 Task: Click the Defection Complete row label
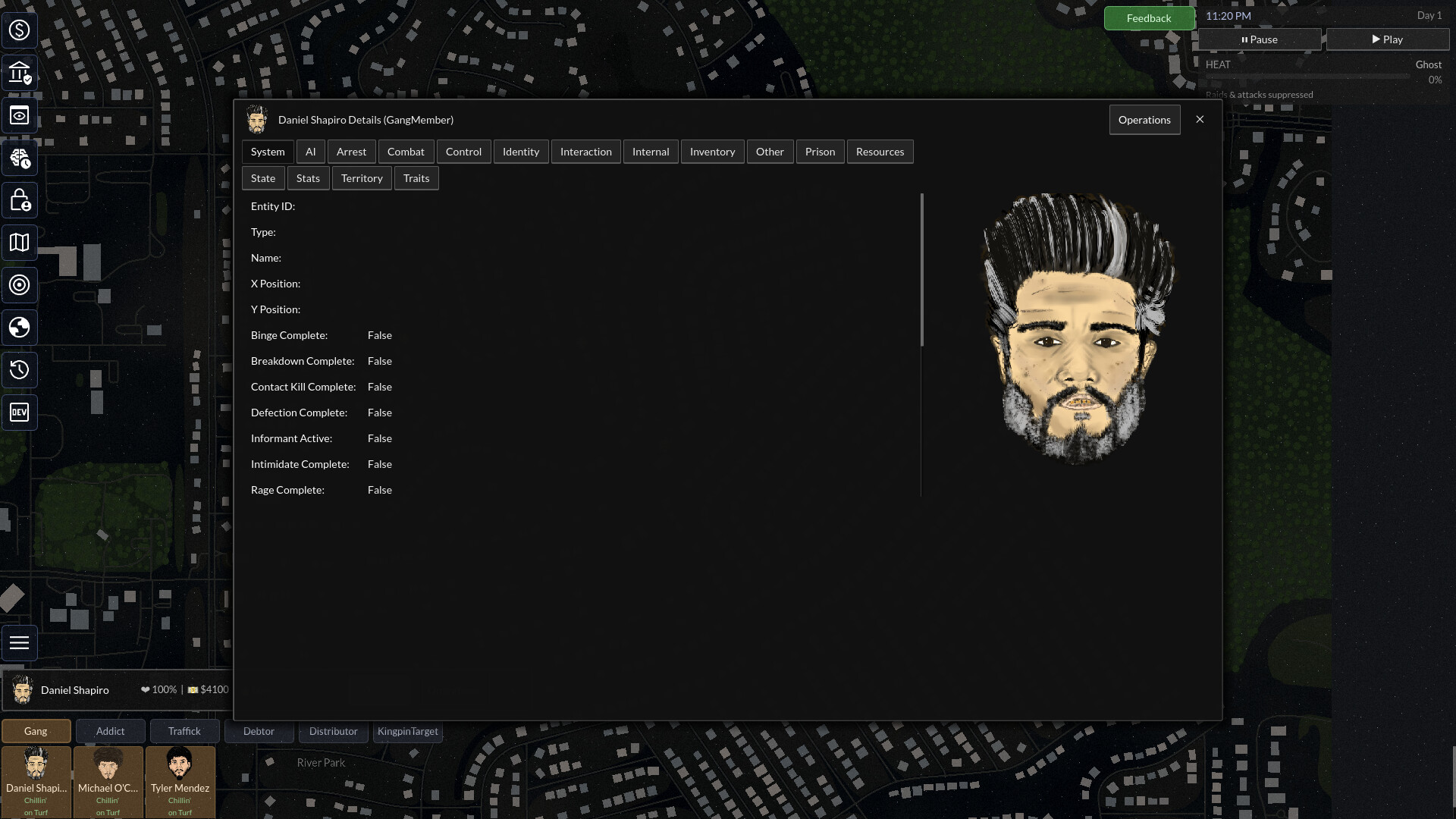pyautogui.click(x=299, y=413)
